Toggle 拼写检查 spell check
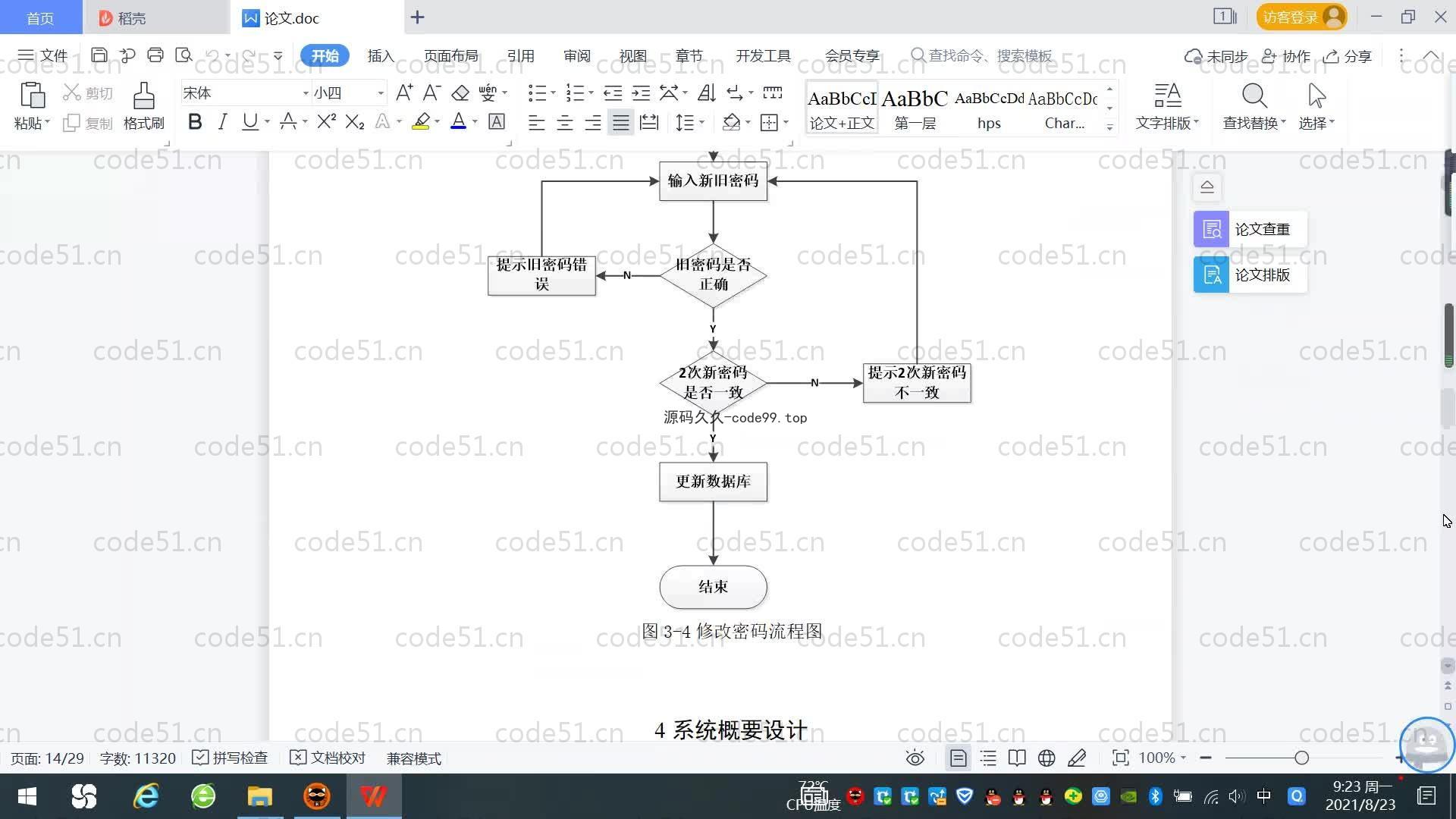The height and width of the screenshot is (819, 1456). (x=230, y=758)
